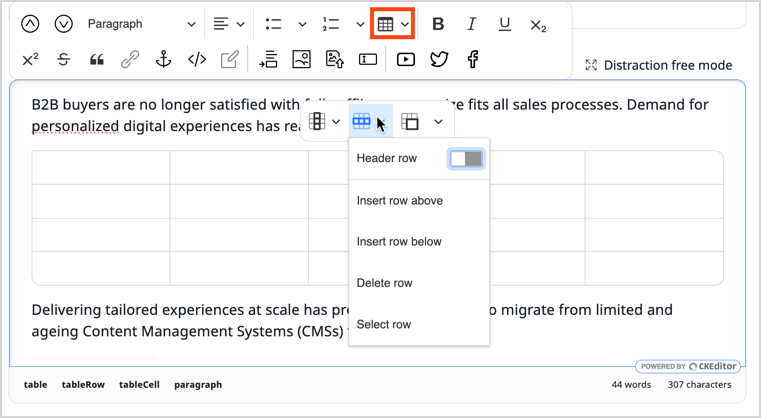Apply italic formatting
Image resolution: width=761 pixels, height=418 pixels.
coord(471,24)
